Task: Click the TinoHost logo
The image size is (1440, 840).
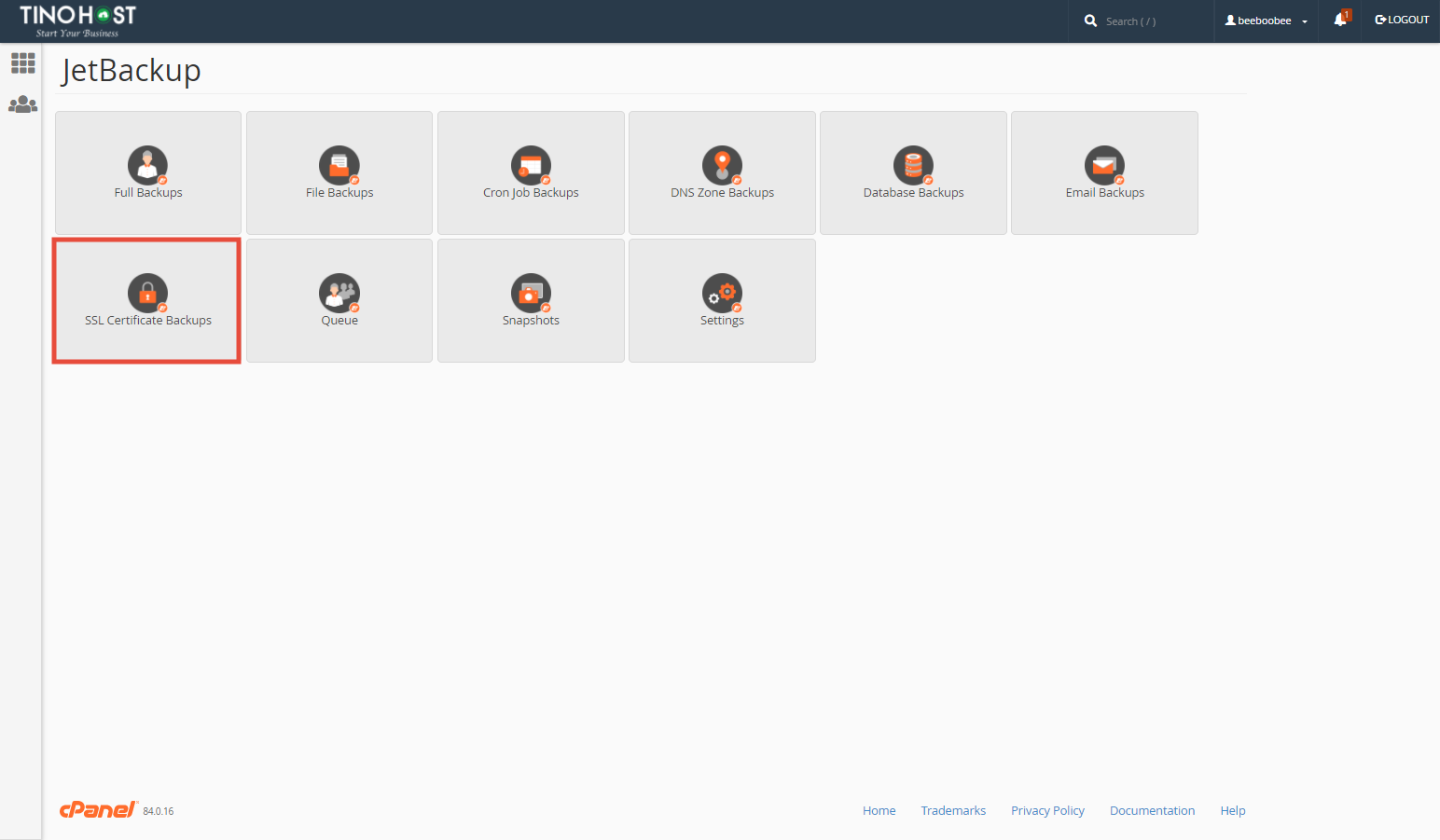Action: (x=77, y=21)
